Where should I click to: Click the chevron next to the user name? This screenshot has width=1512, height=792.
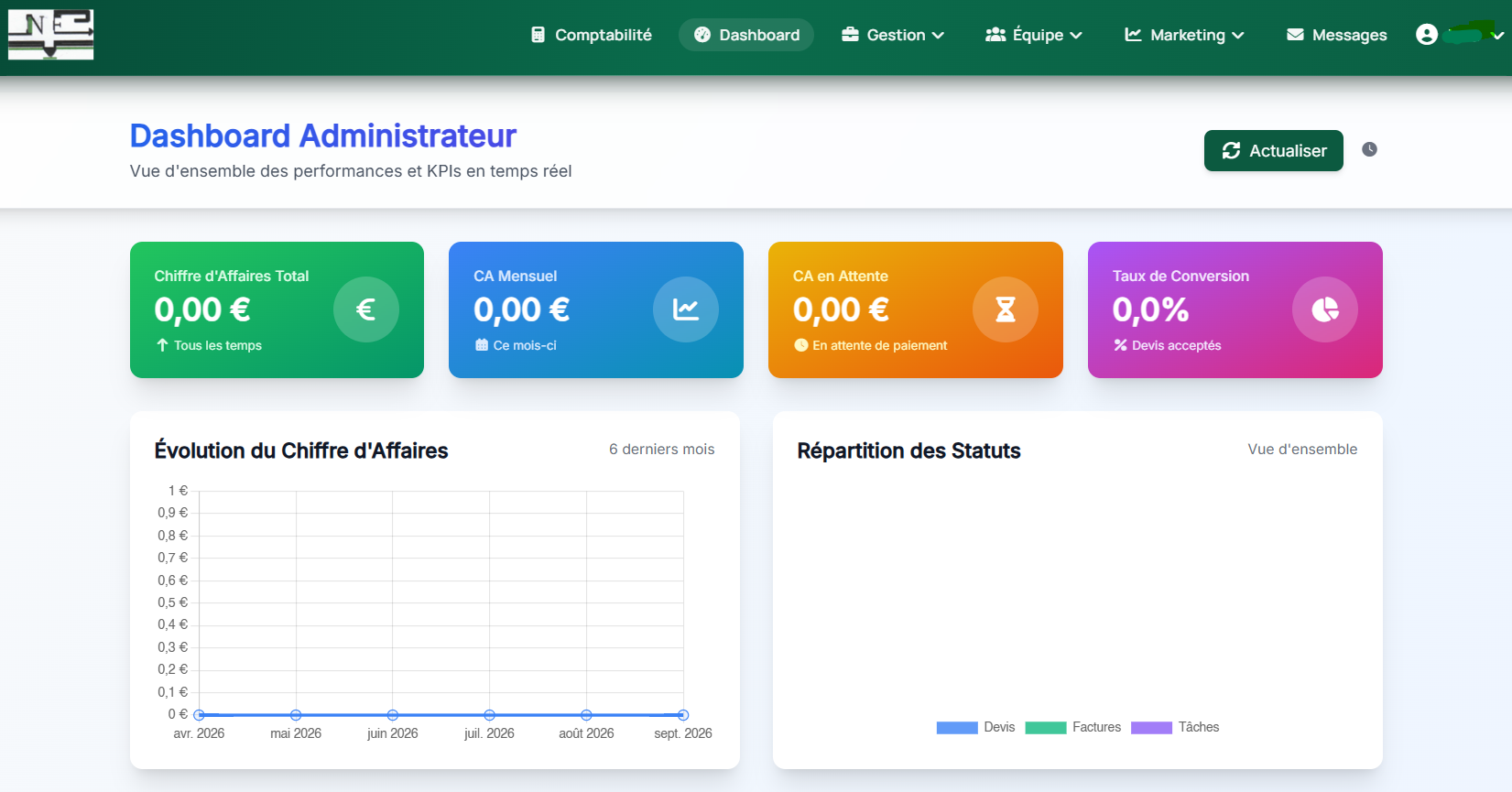point(1498,36)
